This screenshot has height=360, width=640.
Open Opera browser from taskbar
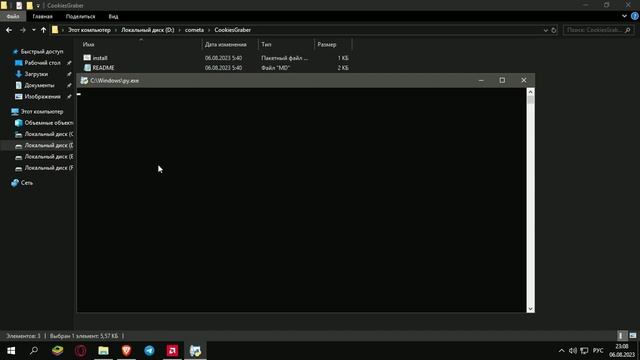coord(80,351)
